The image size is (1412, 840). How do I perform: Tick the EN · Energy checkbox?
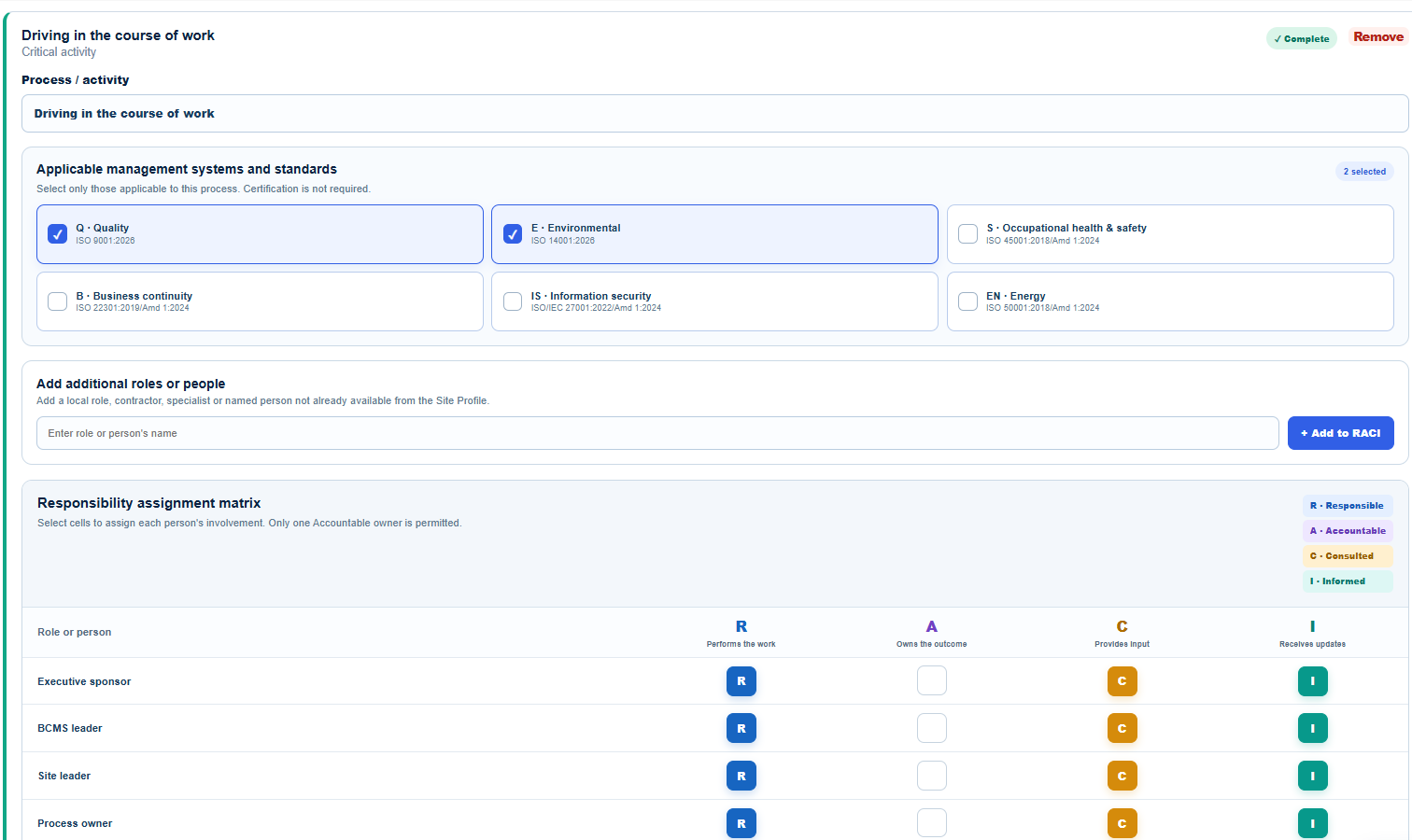(x=968, y=301)
